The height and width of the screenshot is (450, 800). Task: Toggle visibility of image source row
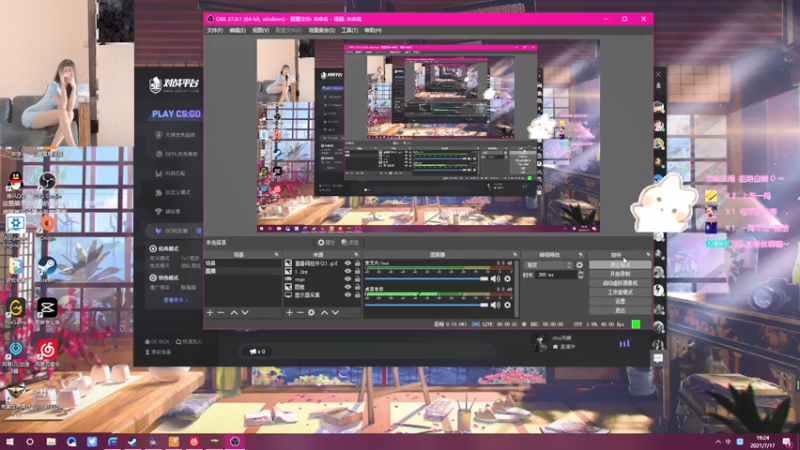click(347, 287)
